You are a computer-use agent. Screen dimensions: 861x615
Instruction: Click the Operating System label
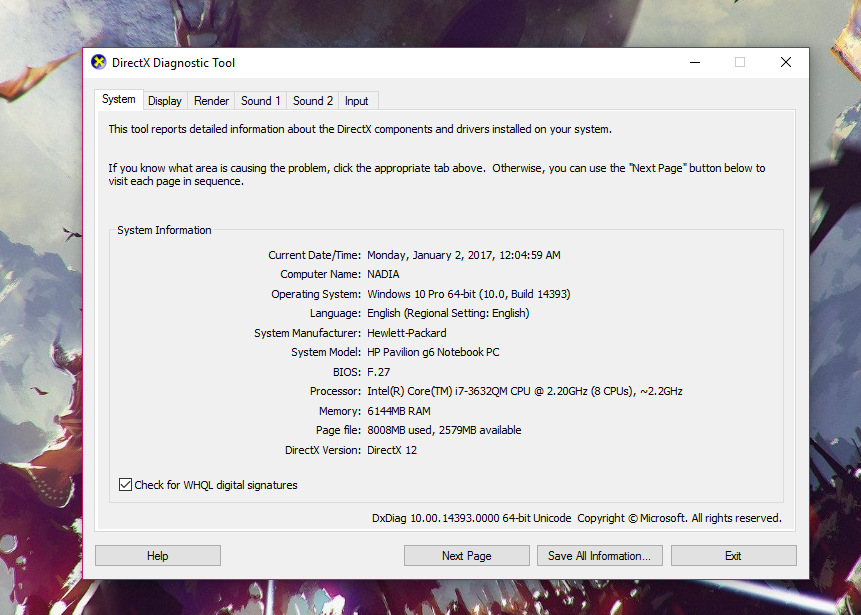click(x=316, y=294)
